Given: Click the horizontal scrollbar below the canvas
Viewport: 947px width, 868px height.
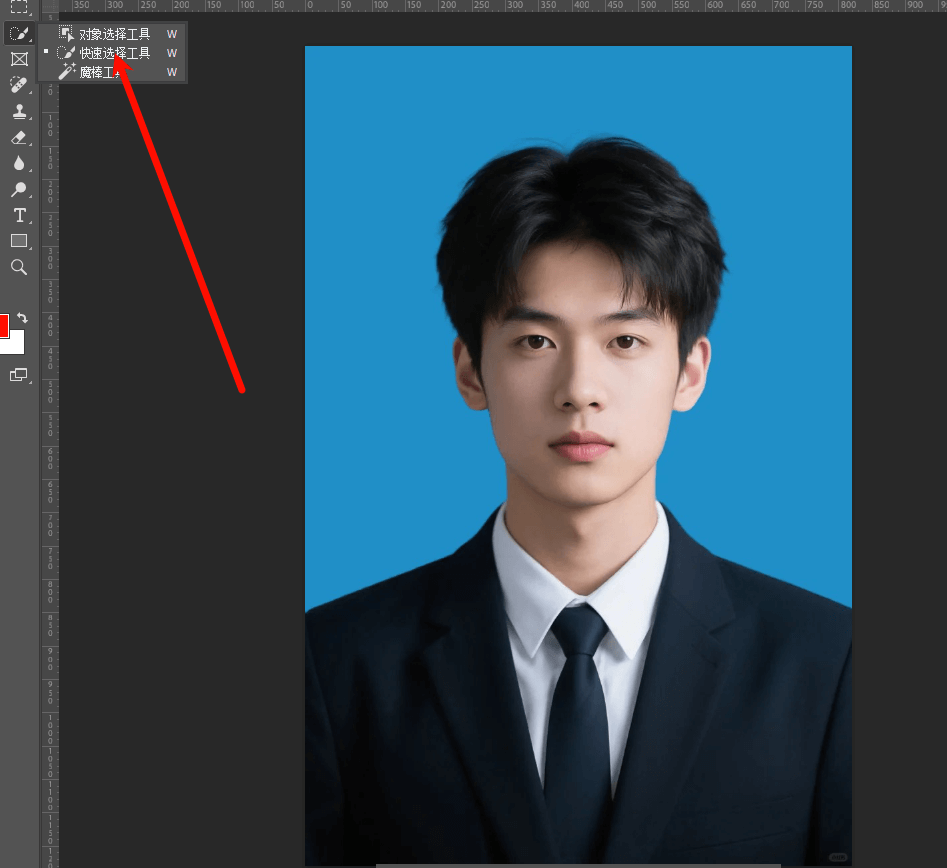Looking at the screenshot, I should (578, 865).
